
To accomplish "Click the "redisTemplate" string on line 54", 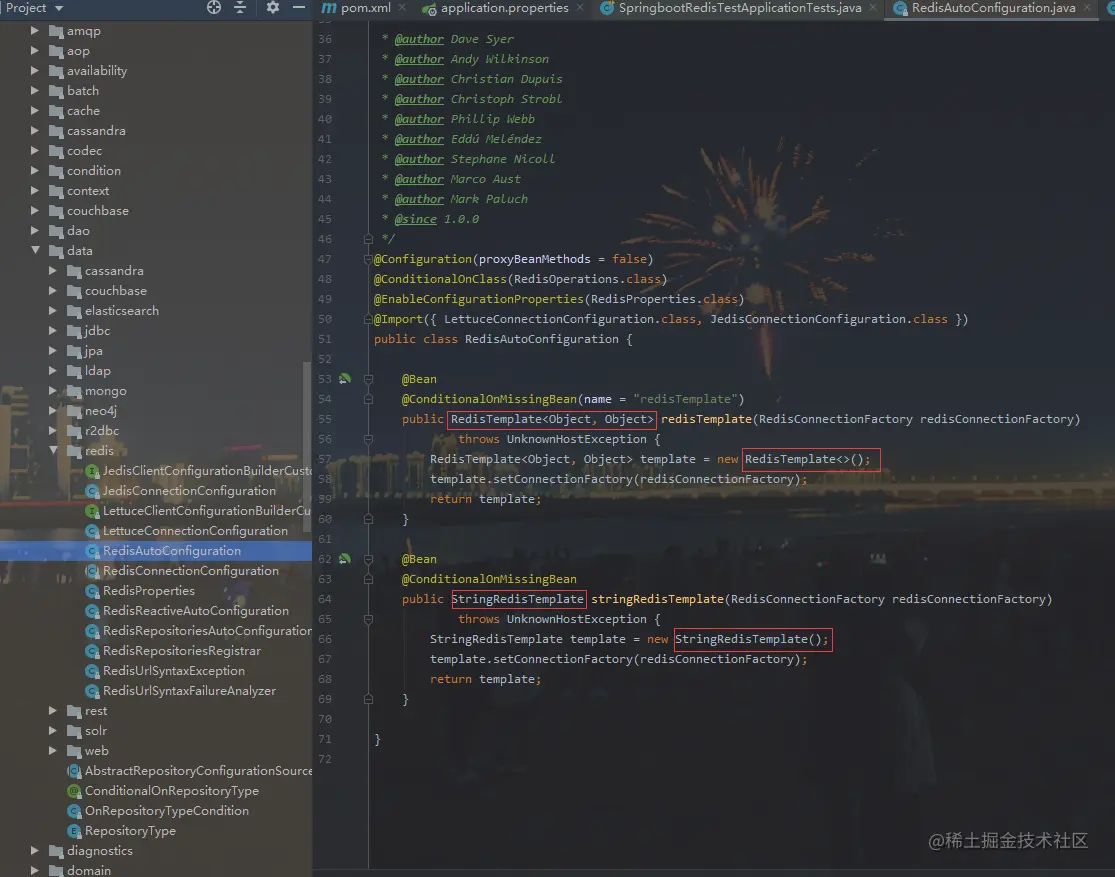I will [685, 399].
